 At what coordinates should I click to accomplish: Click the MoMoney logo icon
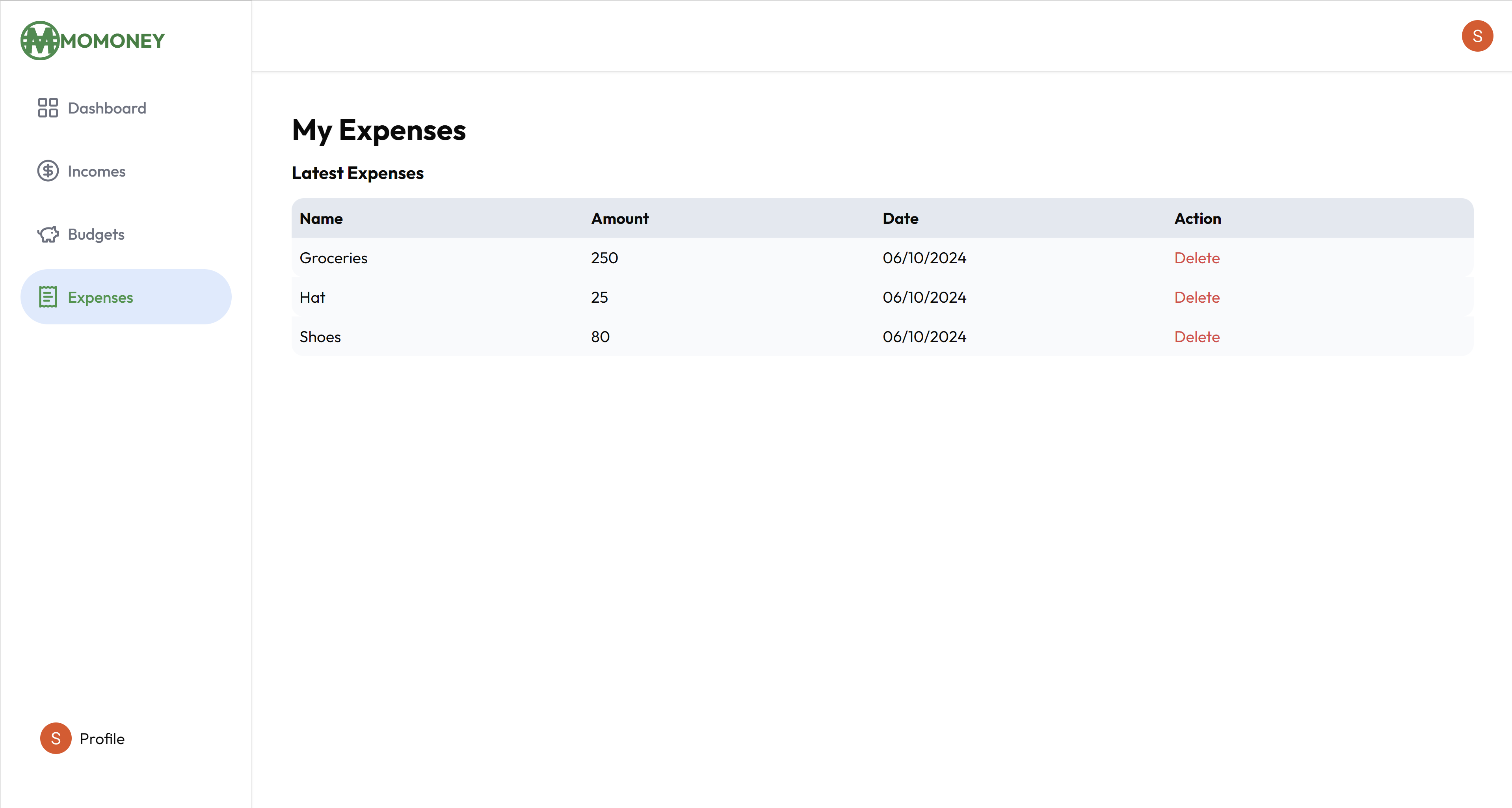point(39,41)
